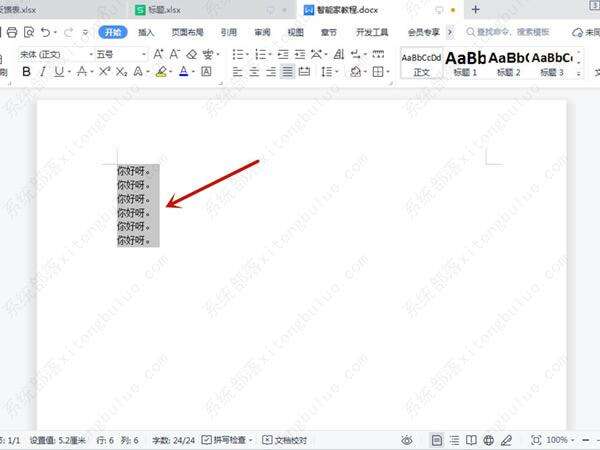Screen dimensions: 600x450
Task: Open the 引用 ribbon tab
Action: click(x=229, y=33)
